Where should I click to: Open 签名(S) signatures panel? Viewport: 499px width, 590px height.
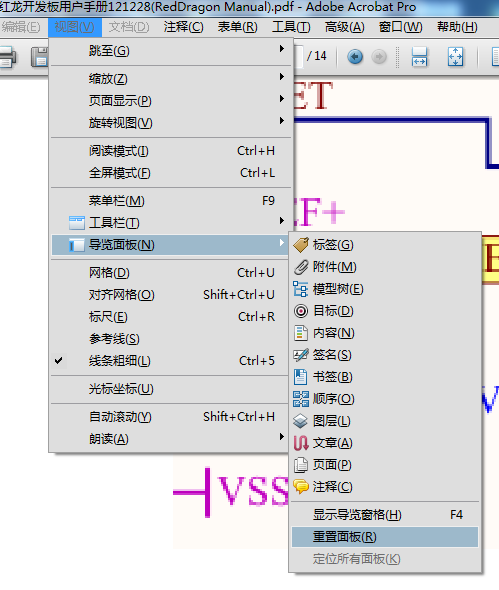[385, 355]
